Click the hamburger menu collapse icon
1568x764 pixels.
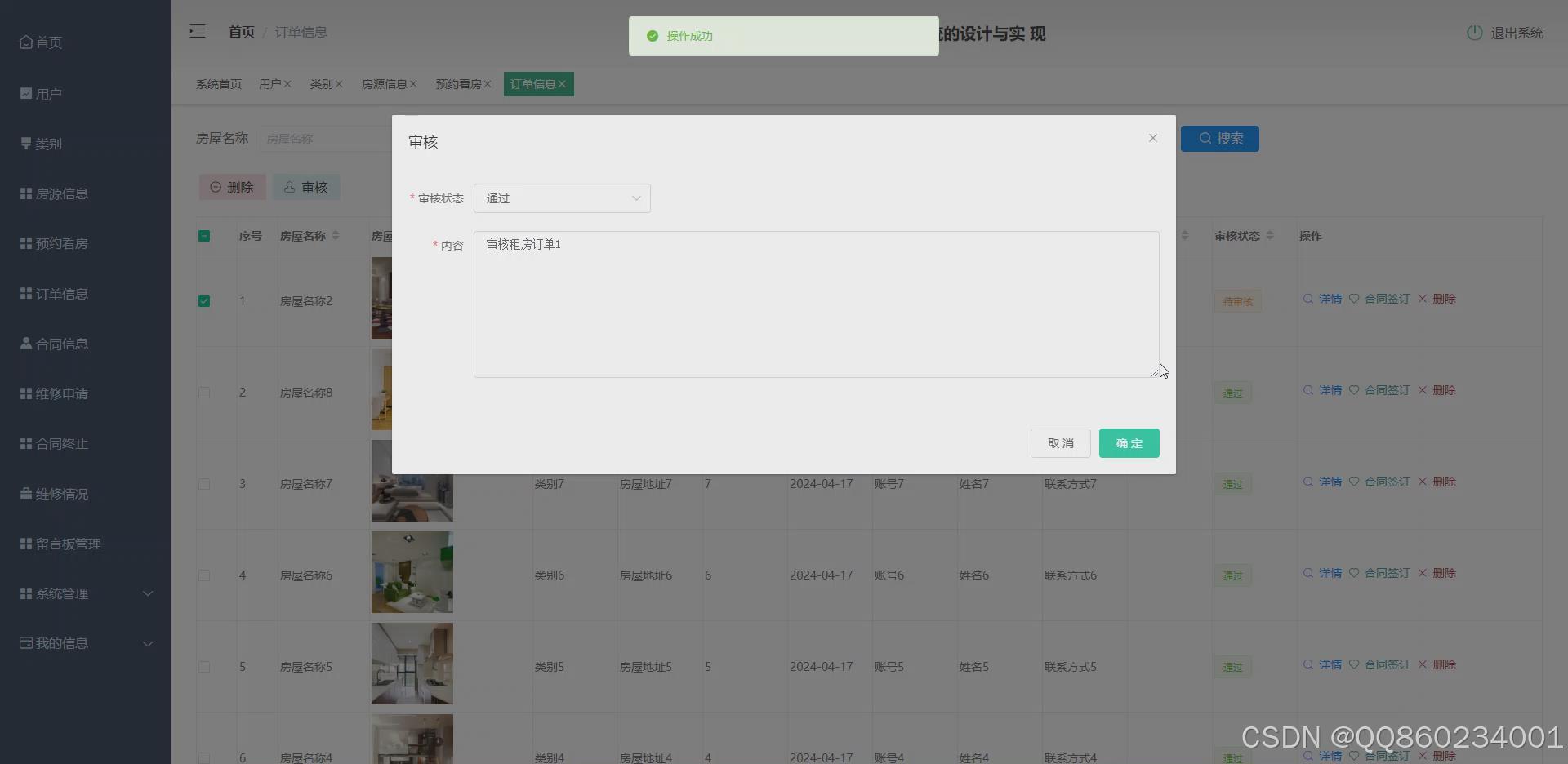pos(197,31)
